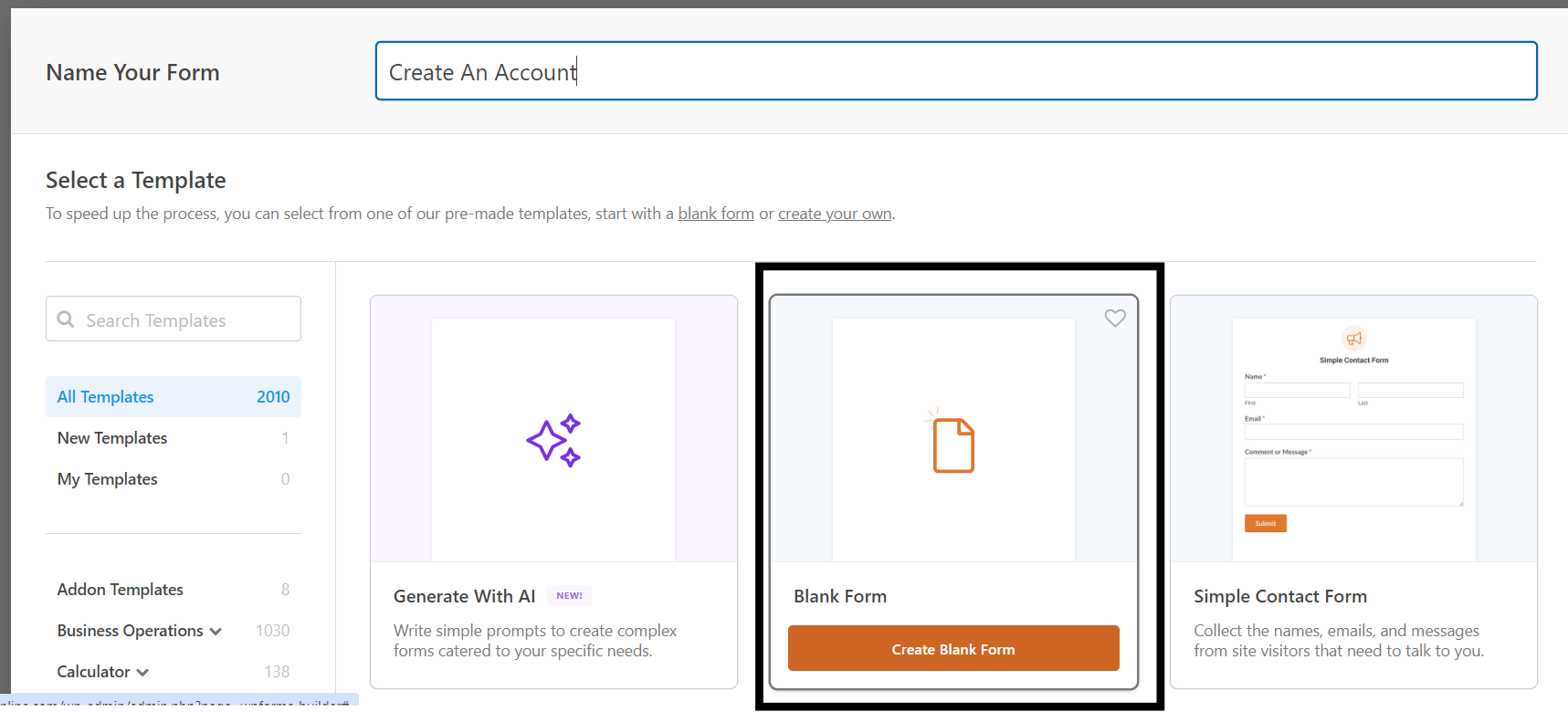Viewport: 1568px width, 712px height.
Task: Click the Blank Form title text
Action: 840,596
